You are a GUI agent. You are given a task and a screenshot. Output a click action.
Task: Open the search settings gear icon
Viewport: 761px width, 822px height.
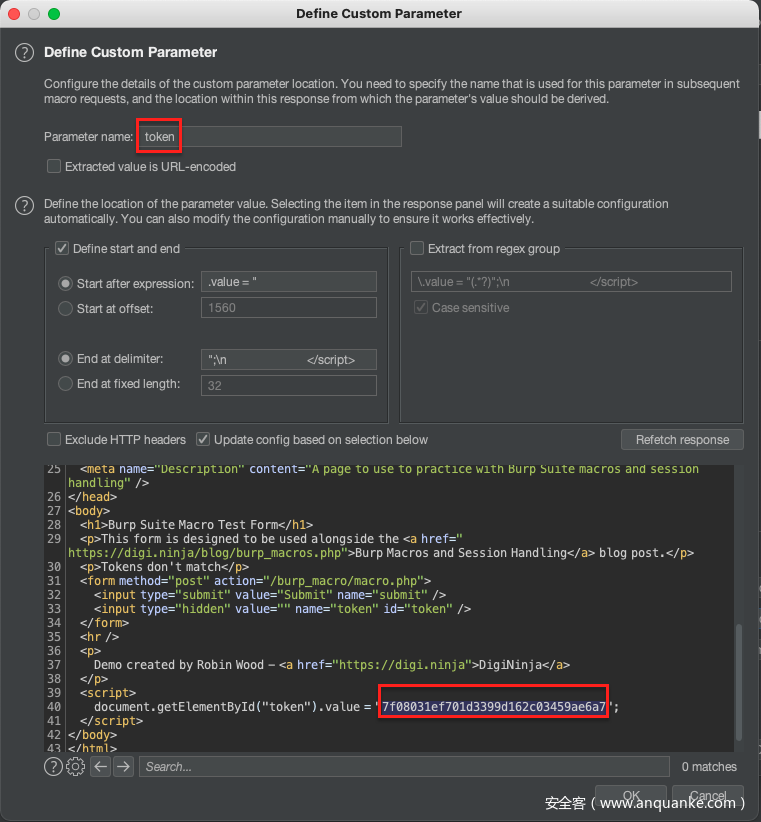[x=75, y=767]
